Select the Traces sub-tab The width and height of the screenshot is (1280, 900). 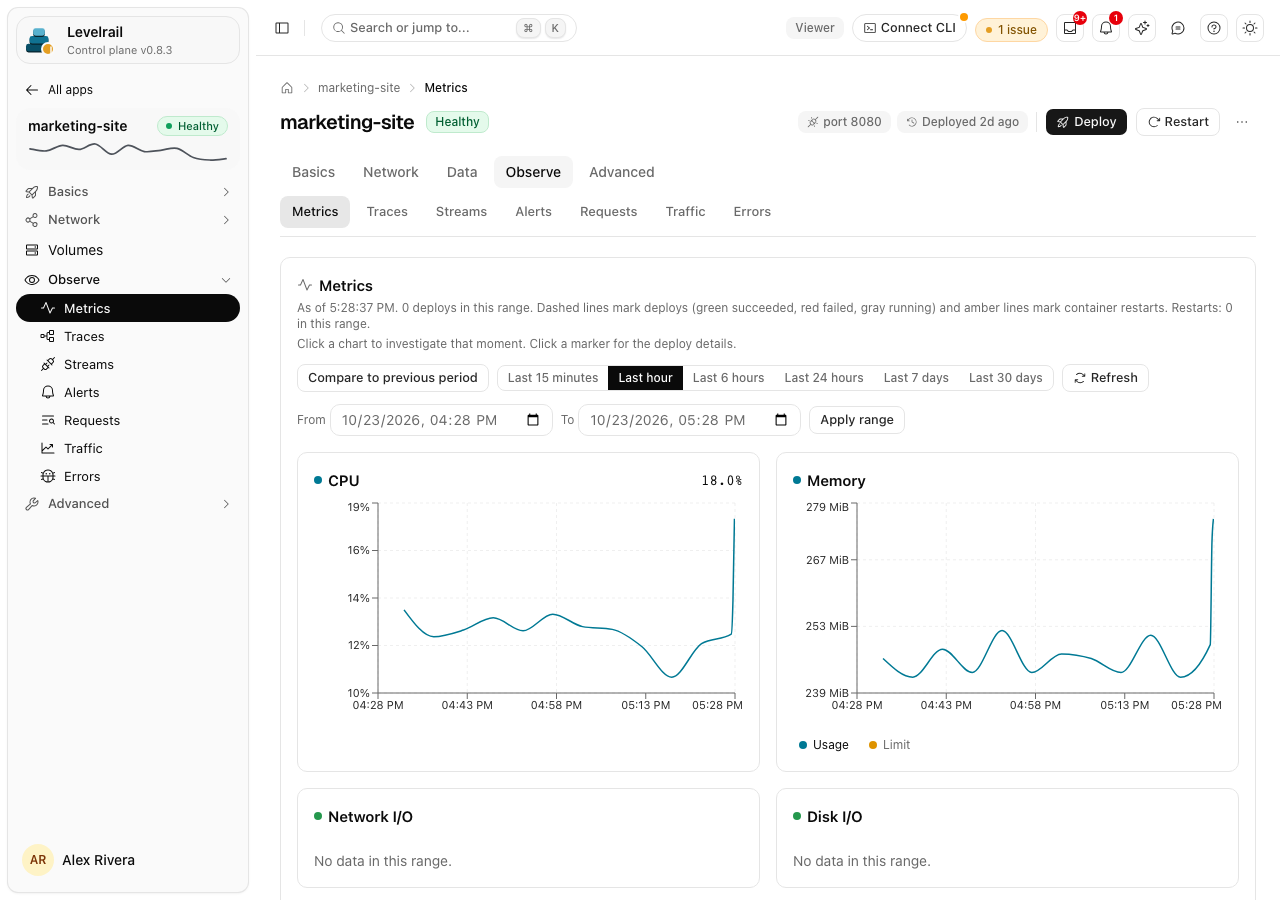point(387,212)
